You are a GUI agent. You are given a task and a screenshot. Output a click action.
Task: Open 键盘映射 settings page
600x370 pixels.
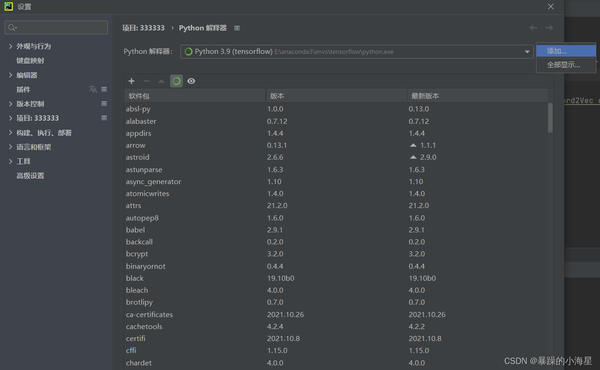[x=30, y=61]
